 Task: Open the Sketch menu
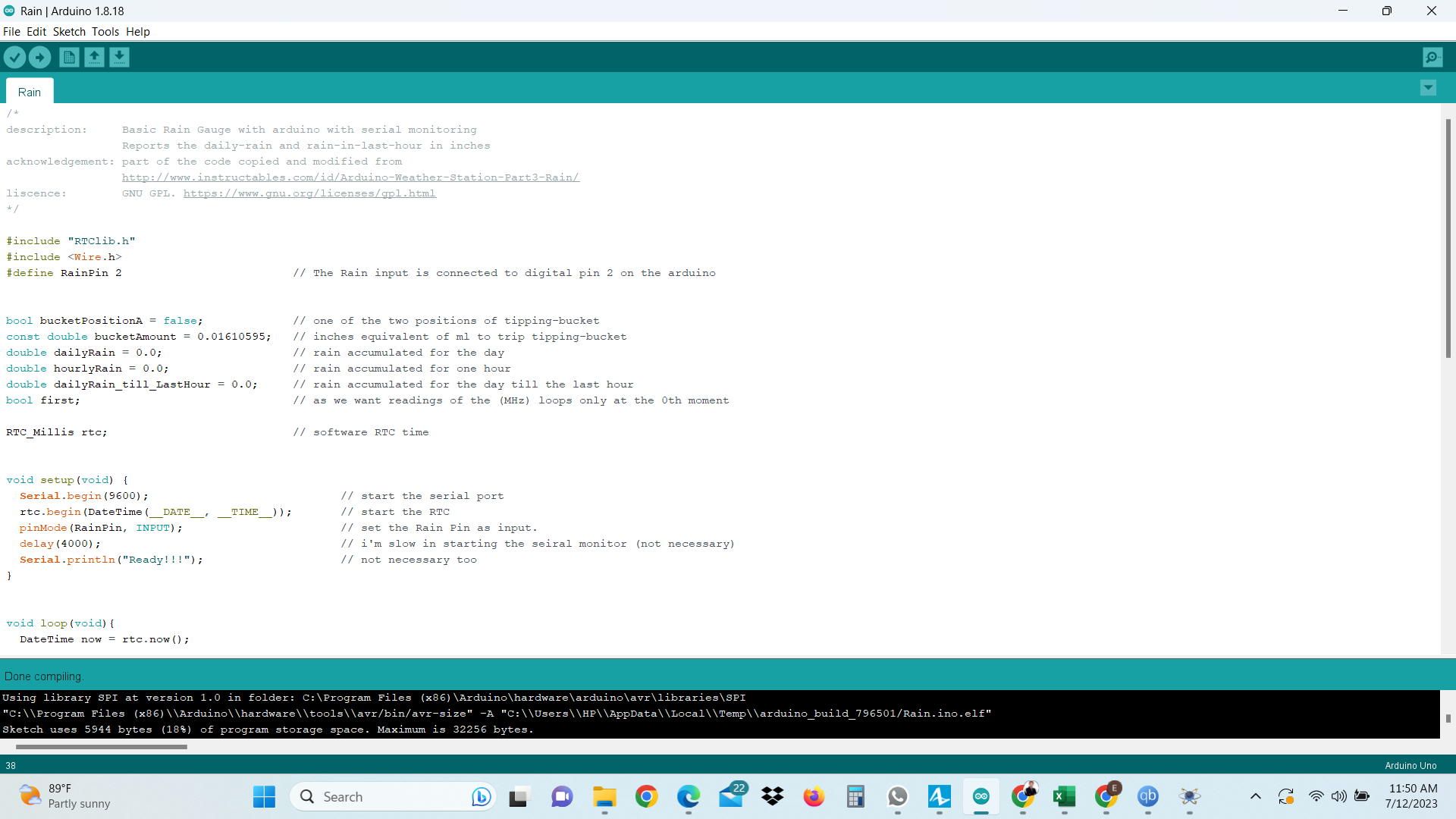69,32
